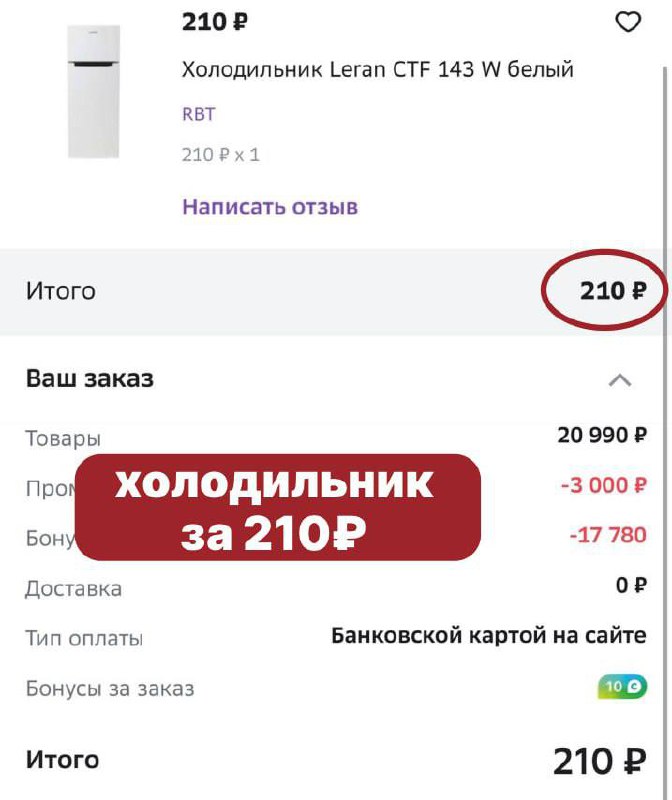Click the large final total 210 ₽ at the bottom
This screenshot has height=800, width=672.
point(599,762)
